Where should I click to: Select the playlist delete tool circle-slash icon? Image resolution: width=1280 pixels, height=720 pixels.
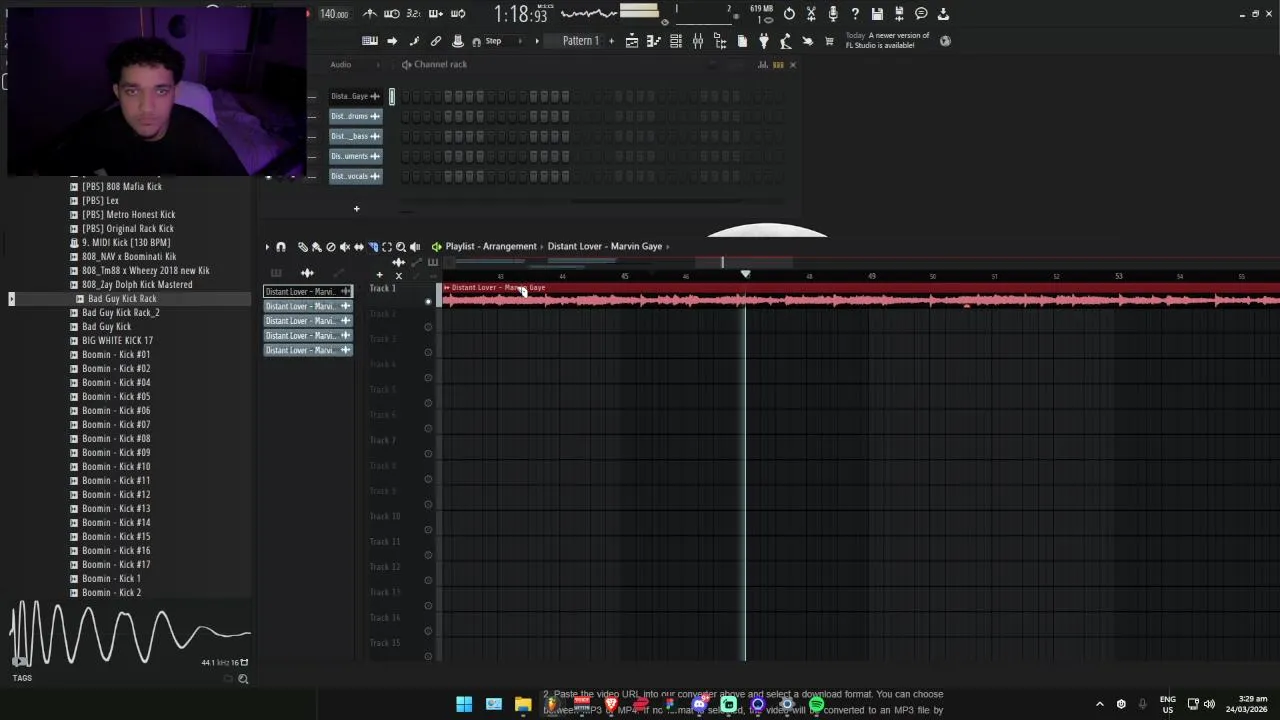331,247
